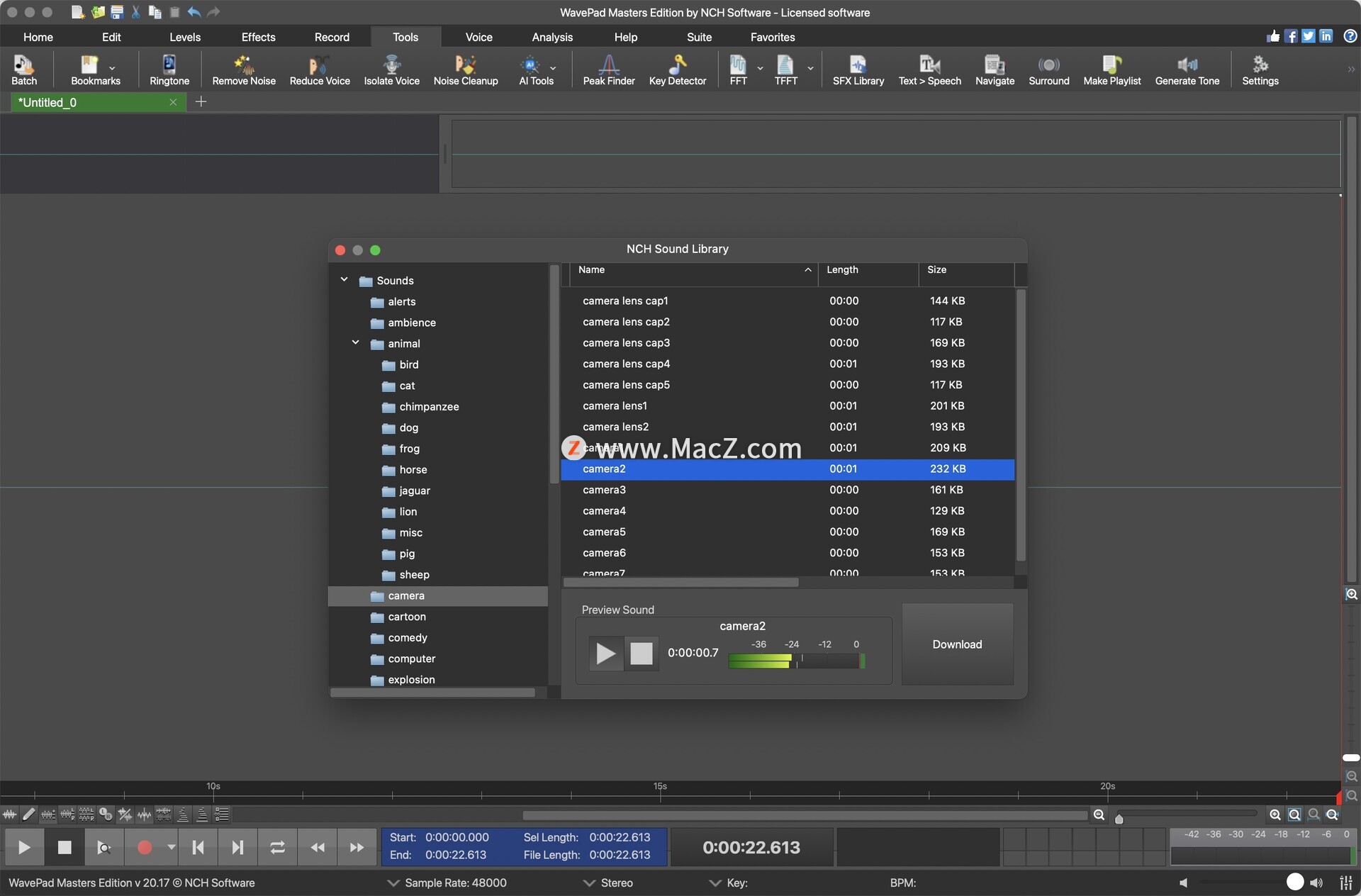Image resolution: width=1361 pixels, height=896 pixels.
Task: Click the Twitter share icon
Action: click(x=1309, y=36)
